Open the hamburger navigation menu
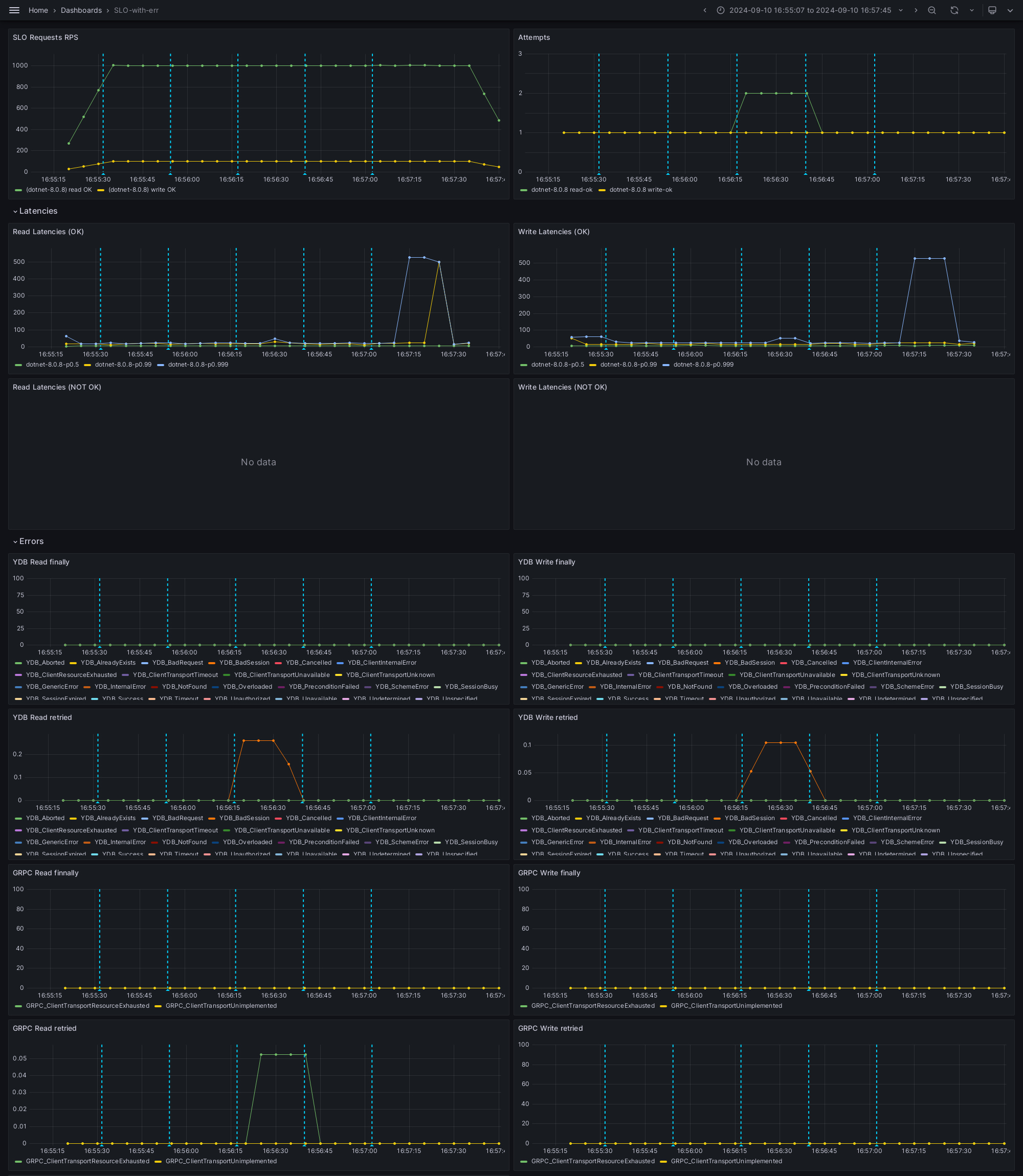 tap(14, 10)
